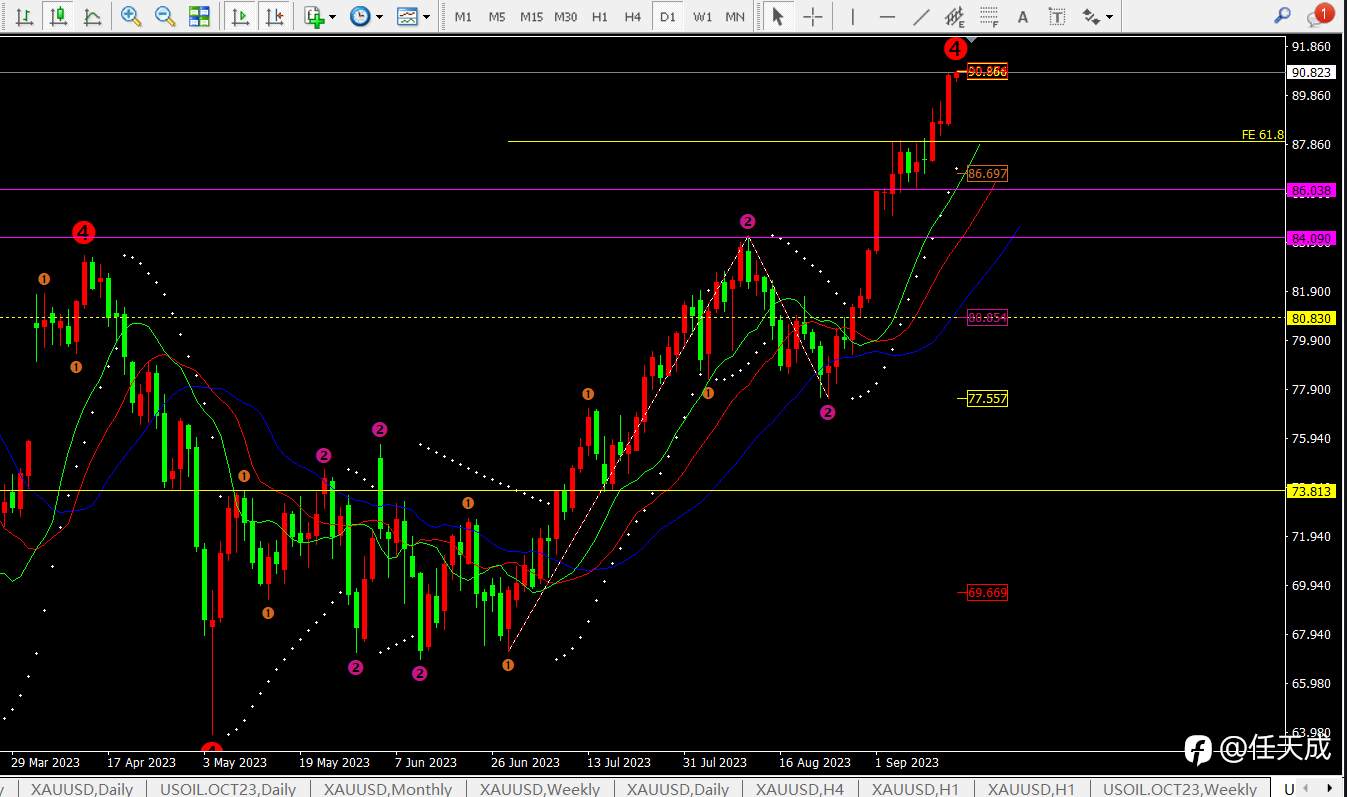Select the M1 timeframe
The width and height of the screenshot is (1347, 797).
[x=463, y=17]
